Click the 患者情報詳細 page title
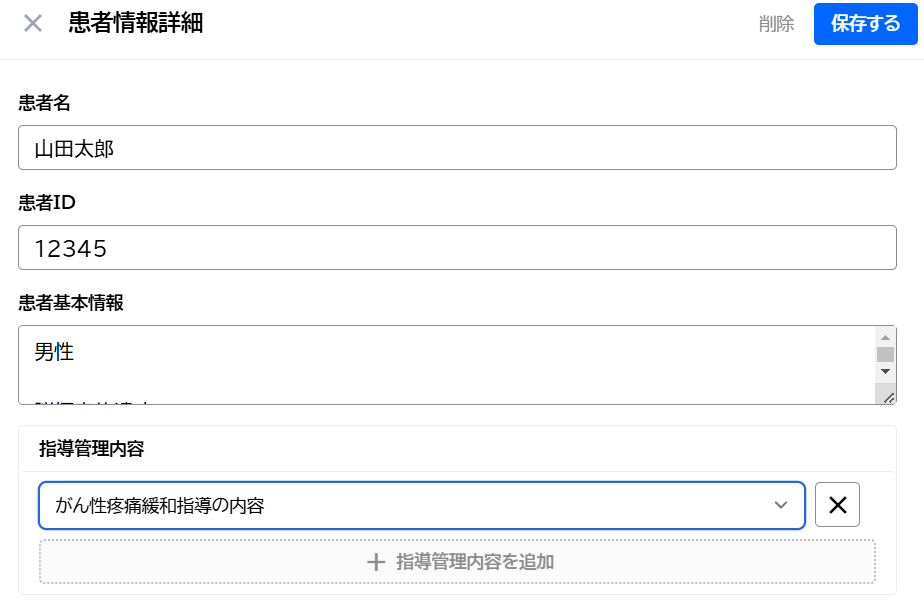The height and width of the screenshot is (608, 924). [136, 24]
